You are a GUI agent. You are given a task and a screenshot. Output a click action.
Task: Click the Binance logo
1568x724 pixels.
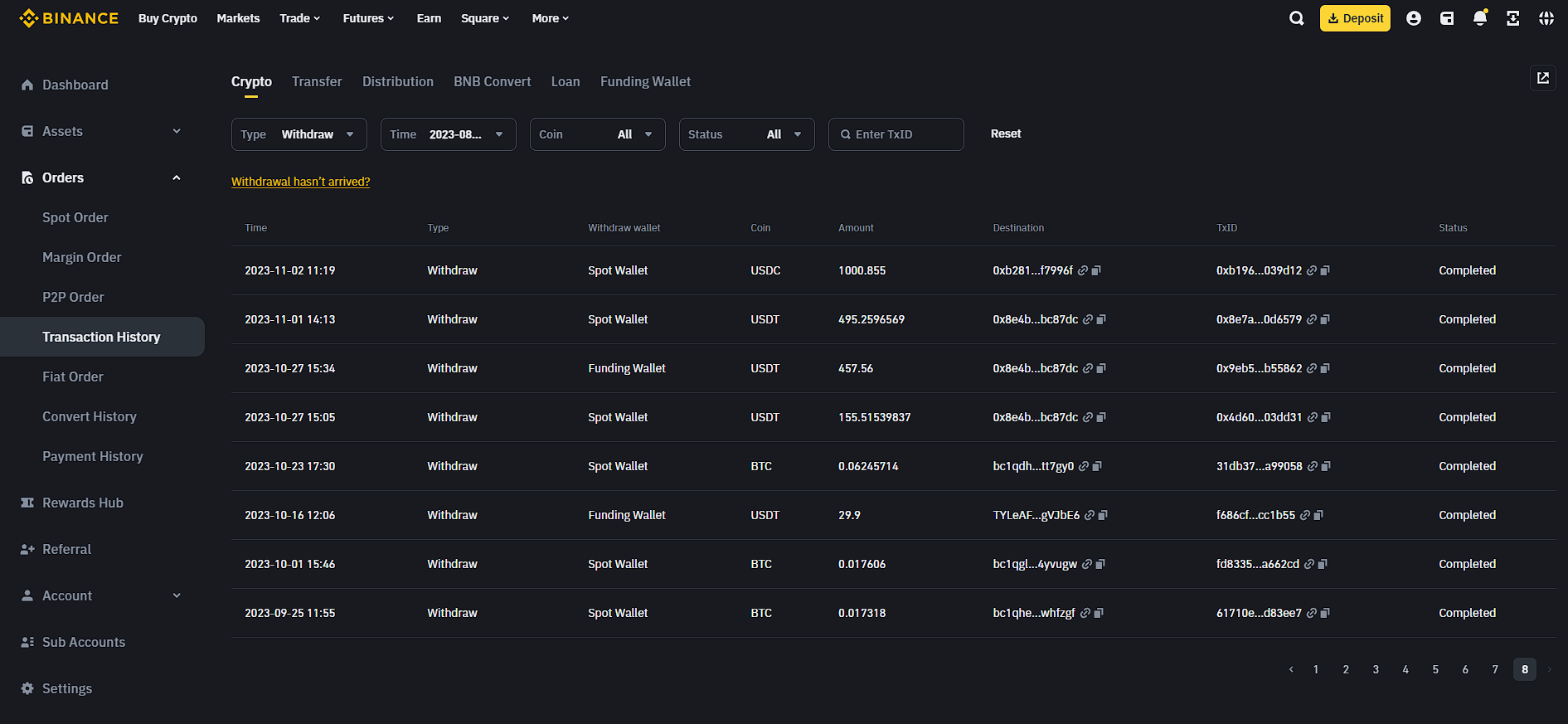click(x=69, y=18)
